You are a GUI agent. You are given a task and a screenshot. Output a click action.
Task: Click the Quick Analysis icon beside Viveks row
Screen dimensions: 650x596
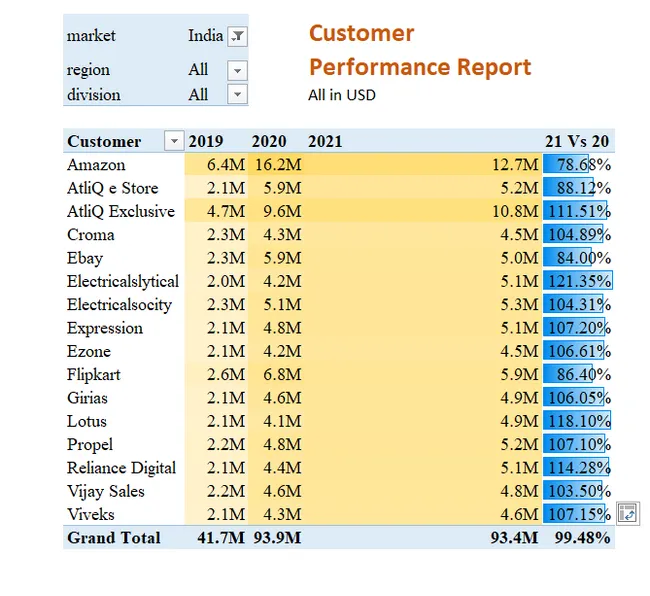click(628, 513)
